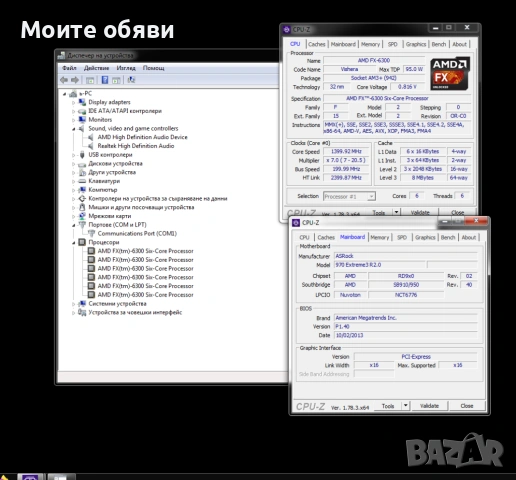Screen dimensions: 516x480
Task: Switch to Memory tab in upper CPU-Z window
Action: pyautogui.click(x=370, y=44)
